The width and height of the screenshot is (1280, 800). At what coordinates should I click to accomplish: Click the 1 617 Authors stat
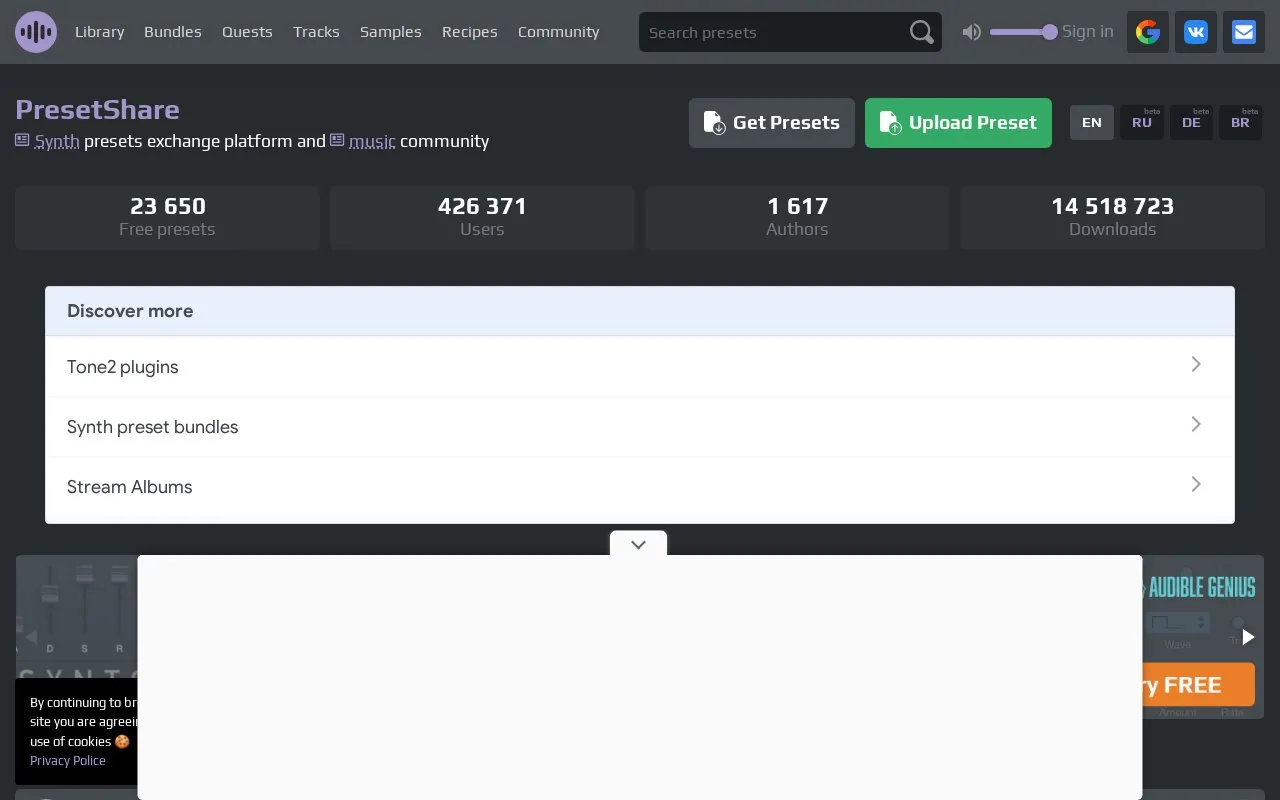[x=797, y=217]
